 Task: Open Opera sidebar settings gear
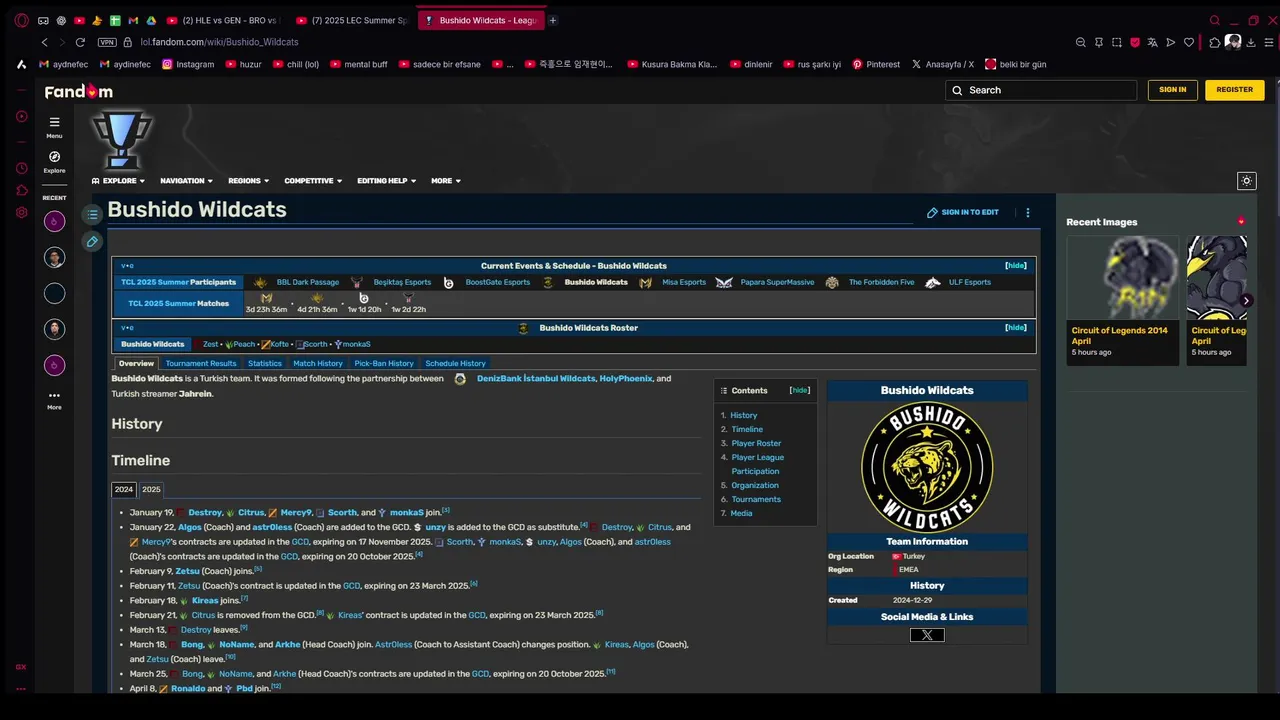21,212
